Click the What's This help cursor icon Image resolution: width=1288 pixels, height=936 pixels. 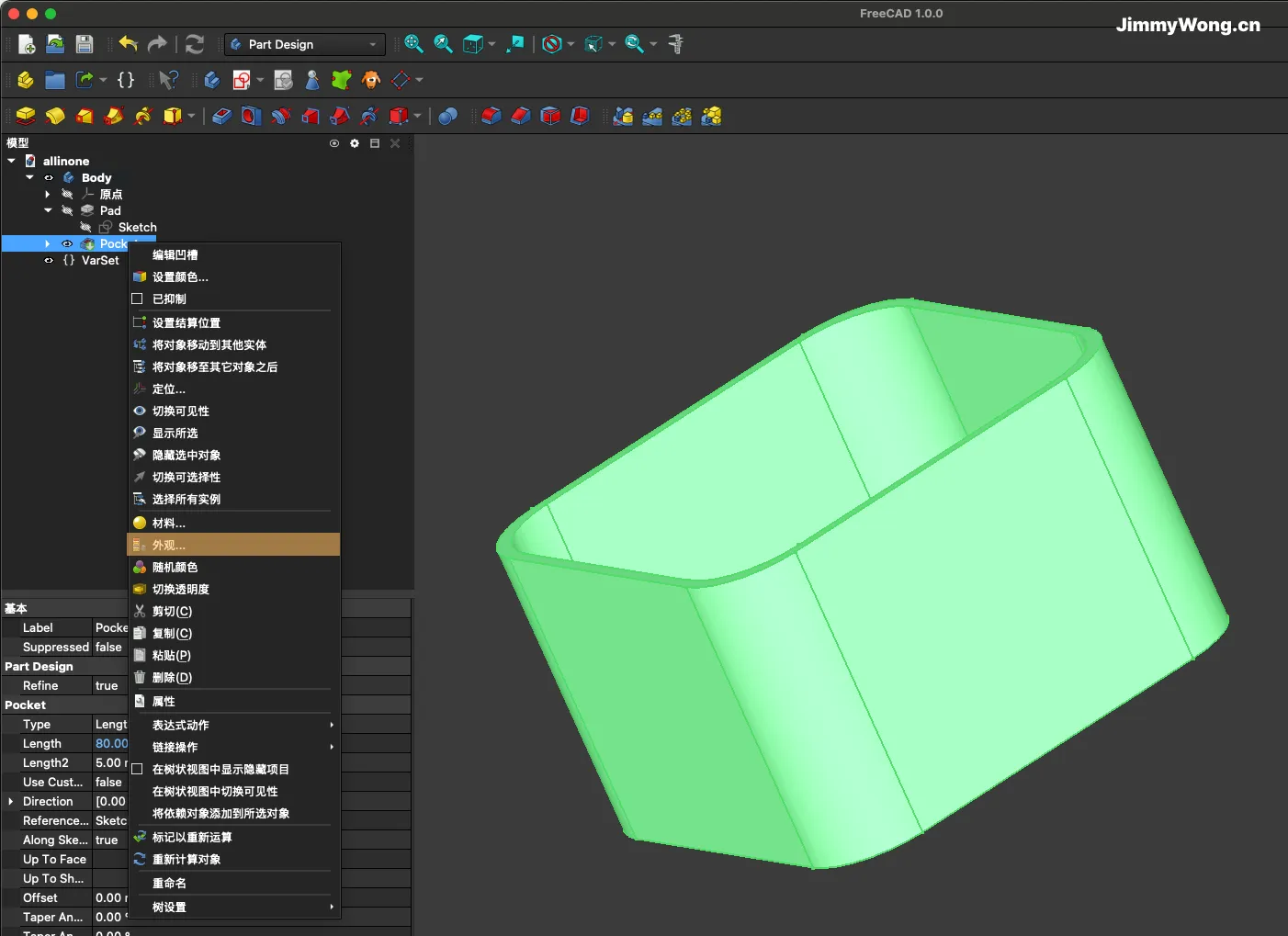click(x=168, y=80)
